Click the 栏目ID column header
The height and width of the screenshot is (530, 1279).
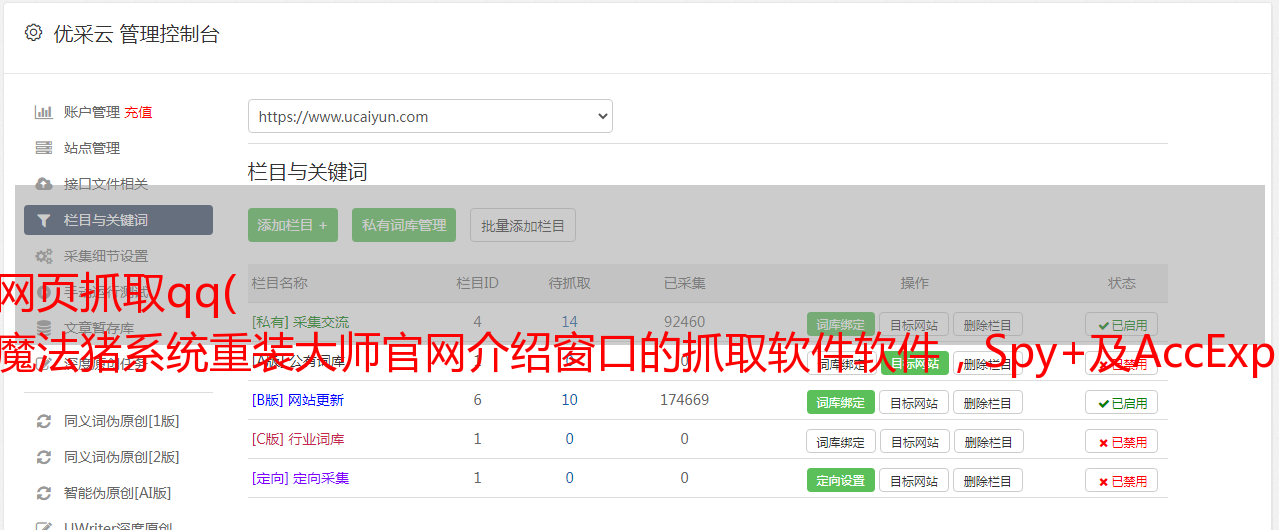[477, 283]
